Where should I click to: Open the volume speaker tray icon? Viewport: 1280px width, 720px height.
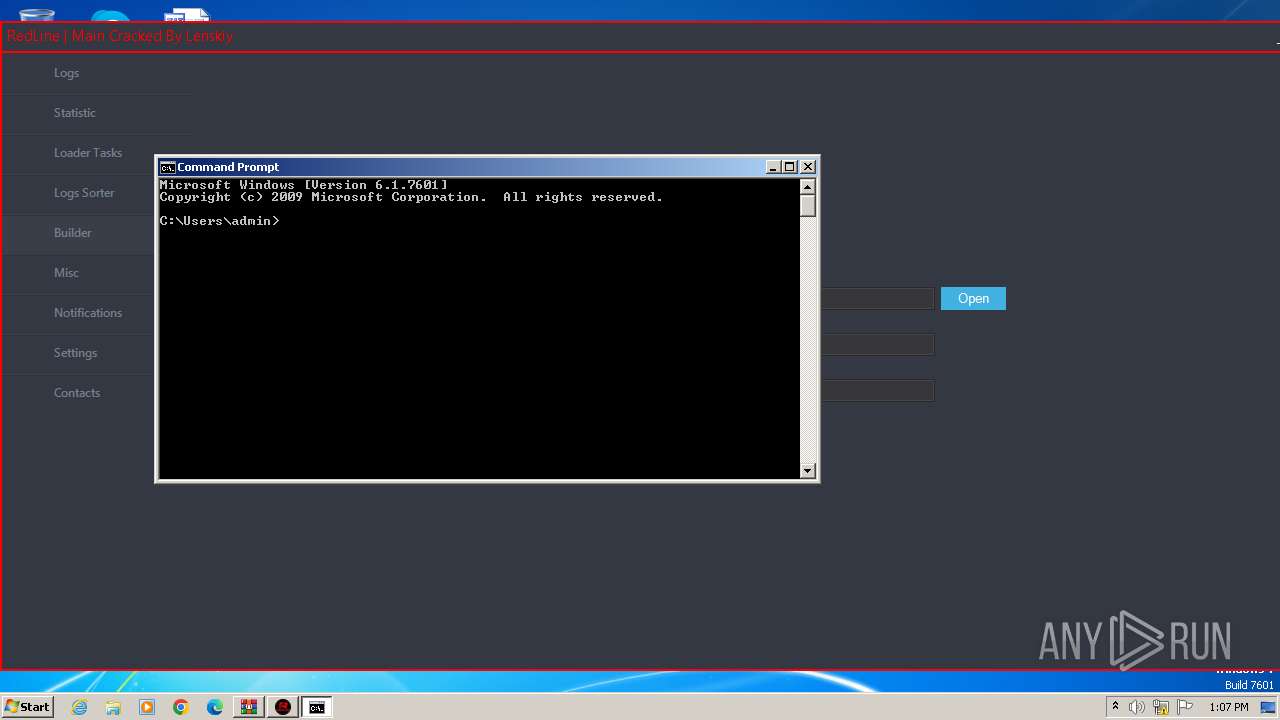point(1137,707)
